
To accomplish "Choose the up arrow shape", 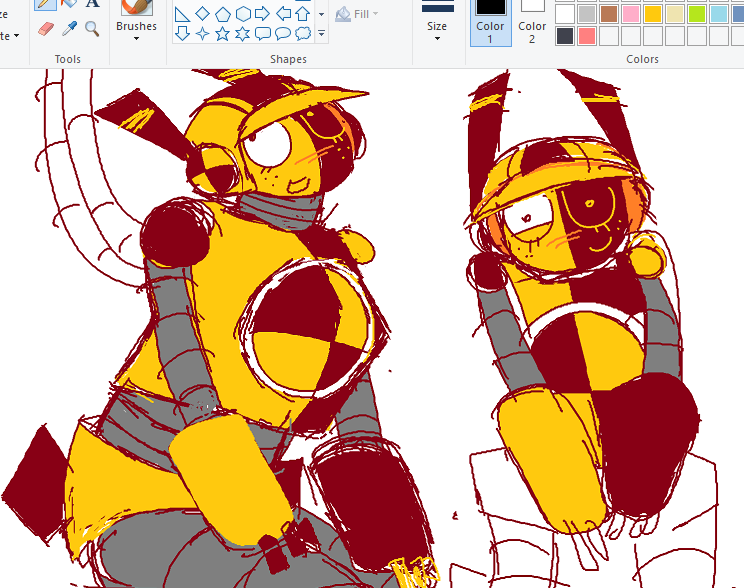I will pos(303,14).
